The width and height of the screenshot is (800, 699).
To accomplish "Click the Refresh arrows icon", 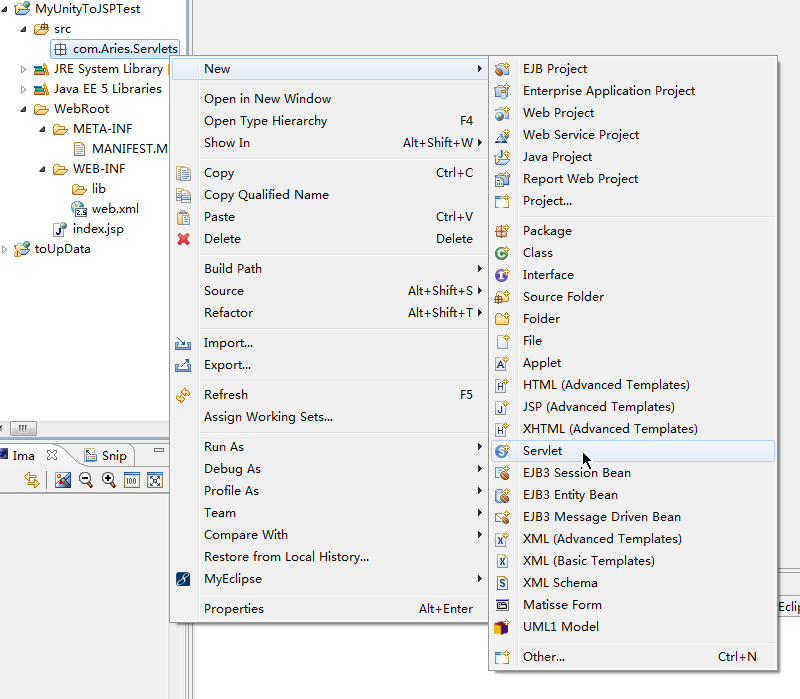I will [x=184, y=395].
